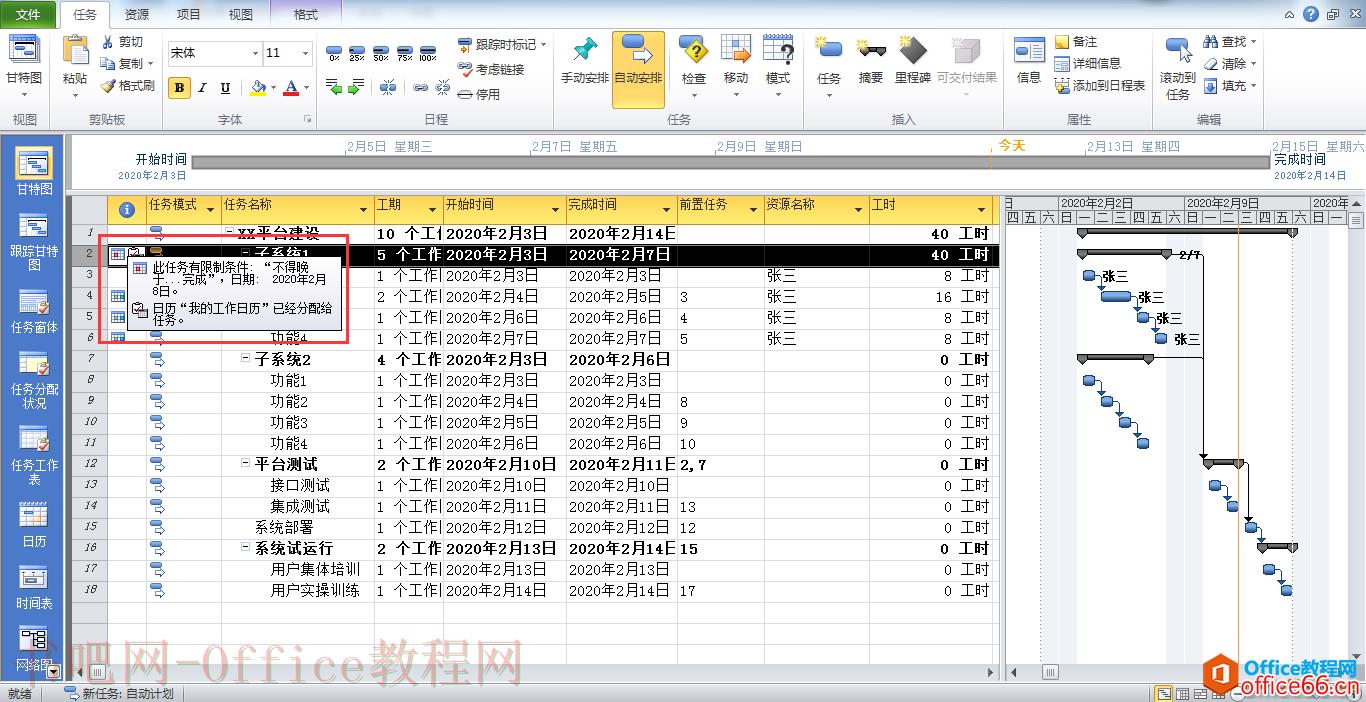The image size is (1366, 702).
Task: Open Task Form (任务窗体) in sidebar
Action: click(34, 311)
